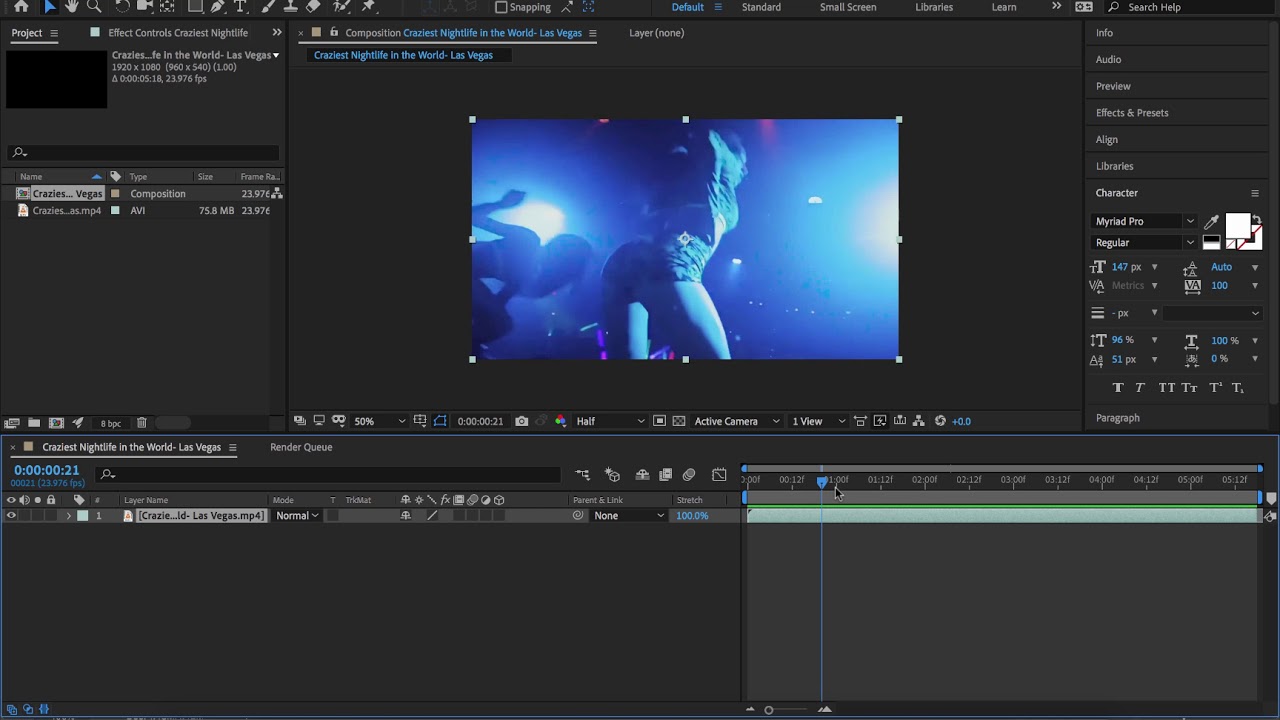Delete selected item using trash icon

point(142,423)
